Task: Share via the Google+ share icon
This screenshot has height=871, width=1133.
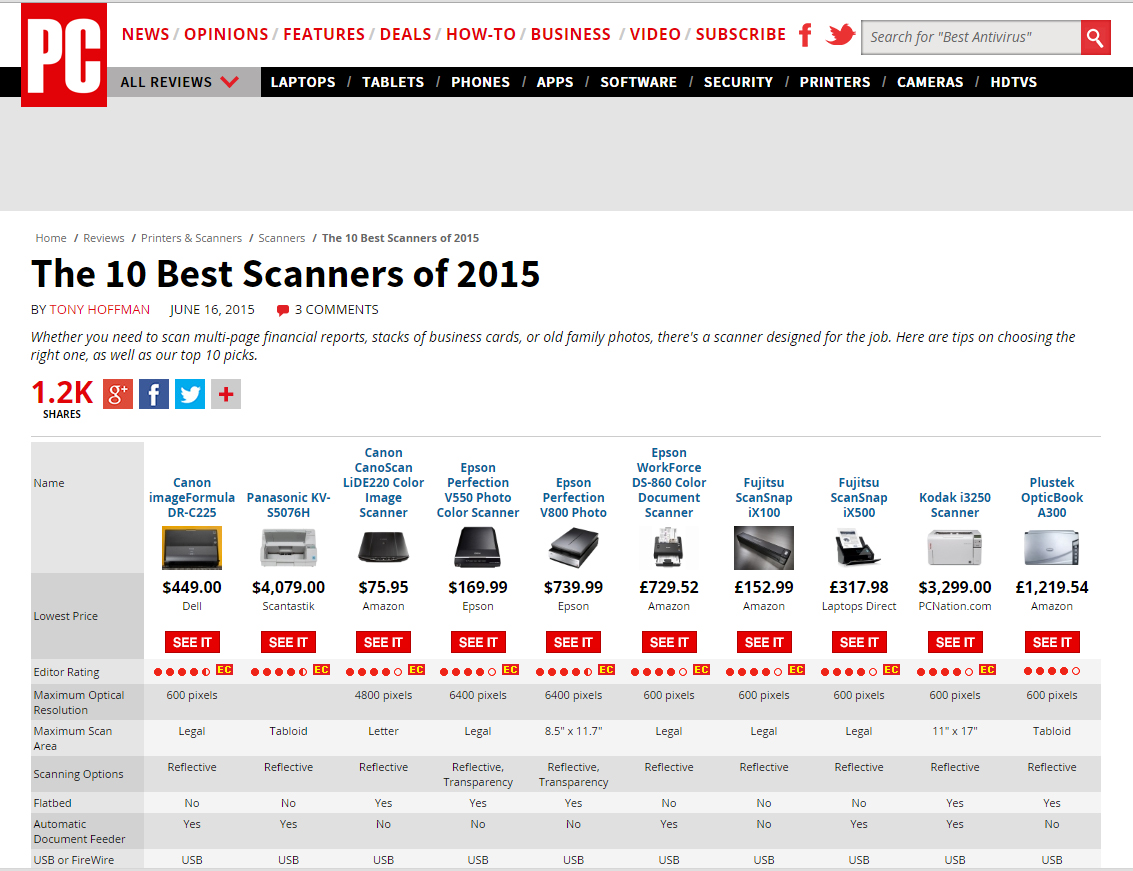Action: (x=118, y=394)
